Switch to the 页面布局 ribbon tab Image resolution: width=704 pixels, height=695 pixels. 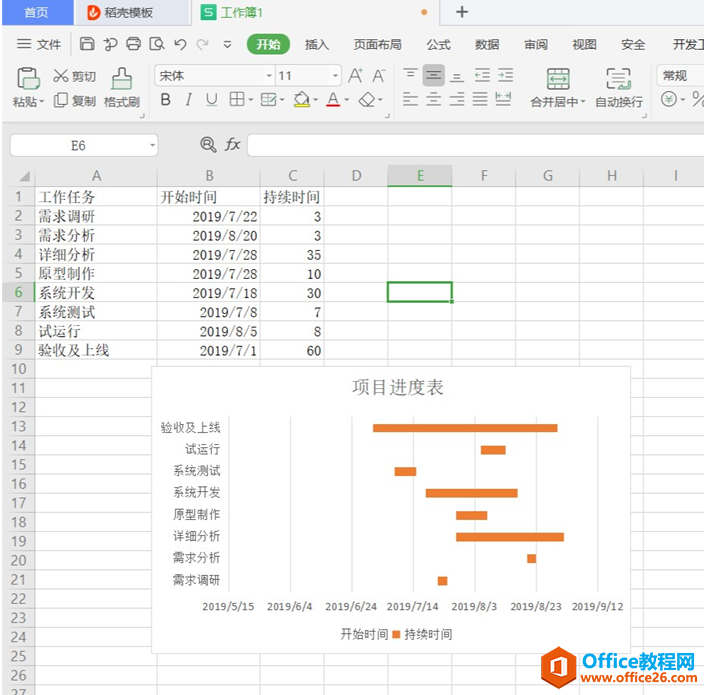click(377, 44)
